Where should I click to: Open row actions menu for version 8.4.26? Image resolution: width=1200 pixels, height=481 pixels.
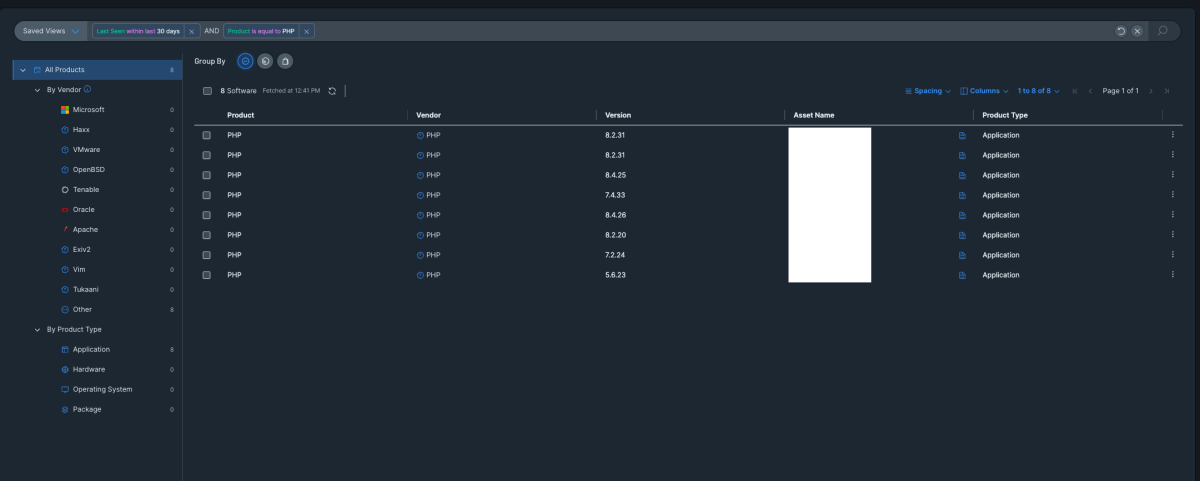(1172, 215)
